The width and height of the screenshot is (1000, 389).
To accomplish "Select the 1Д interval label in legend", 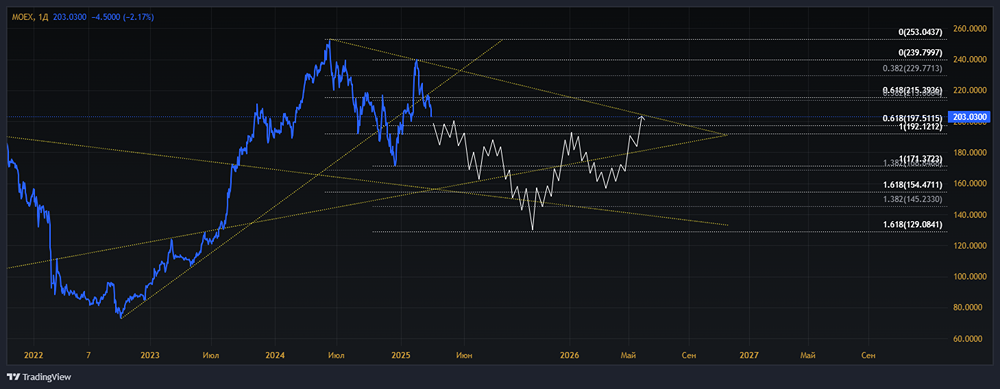I will tap(43, 16).
